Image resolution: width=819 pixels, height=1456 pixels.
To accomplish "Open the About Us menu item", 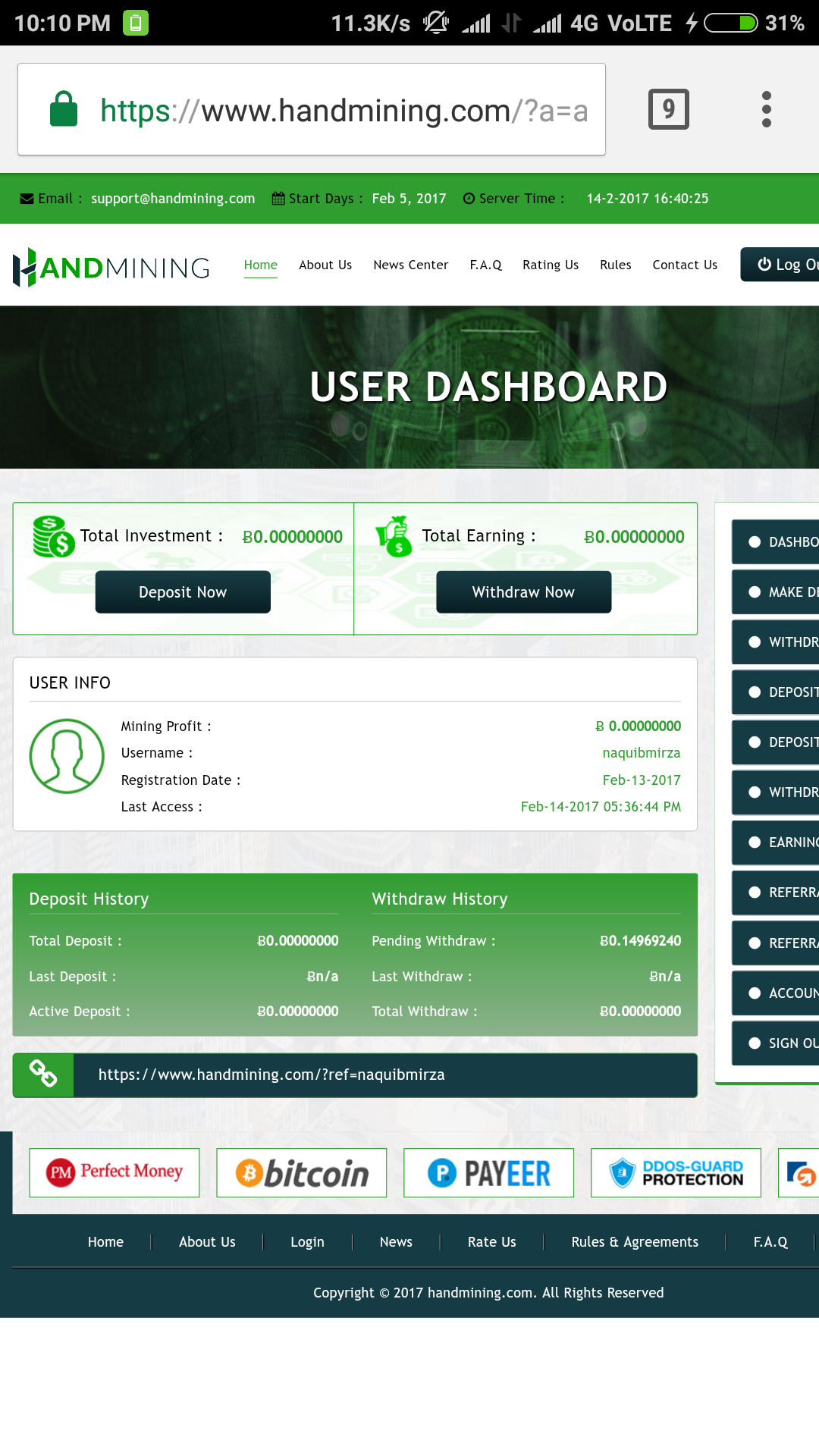I will (x=325, y=265).
